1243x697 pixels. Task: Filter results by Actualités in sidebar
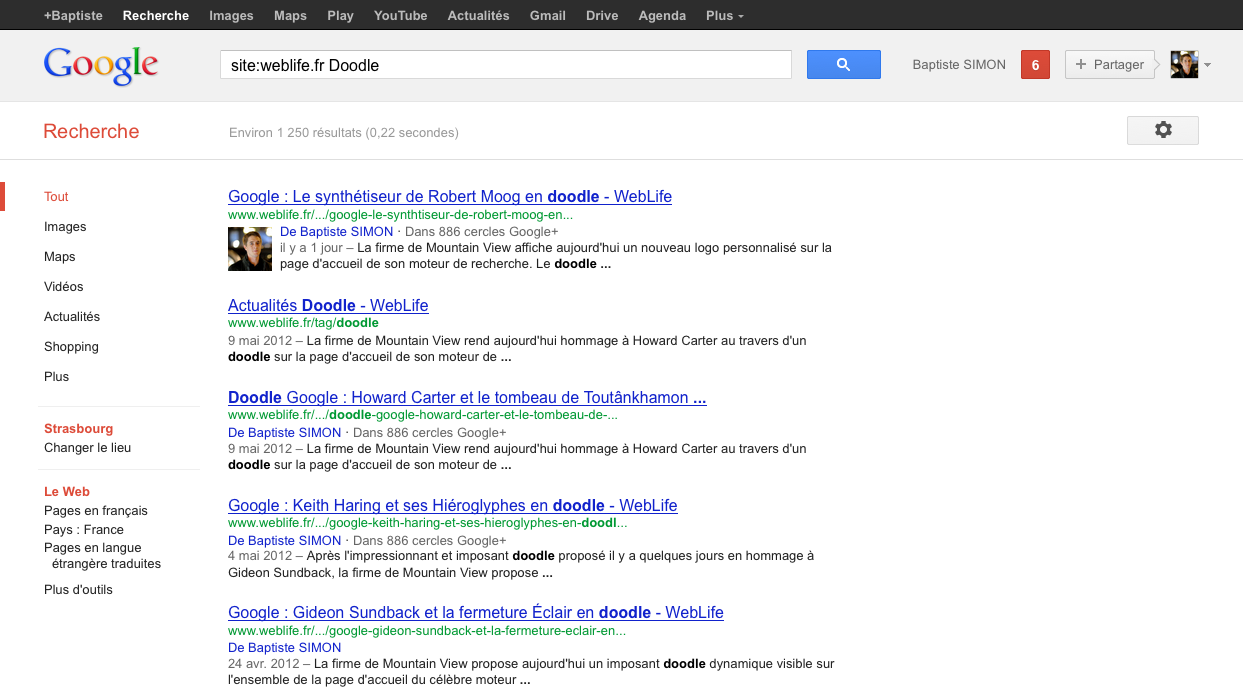(x=72, y=317)
